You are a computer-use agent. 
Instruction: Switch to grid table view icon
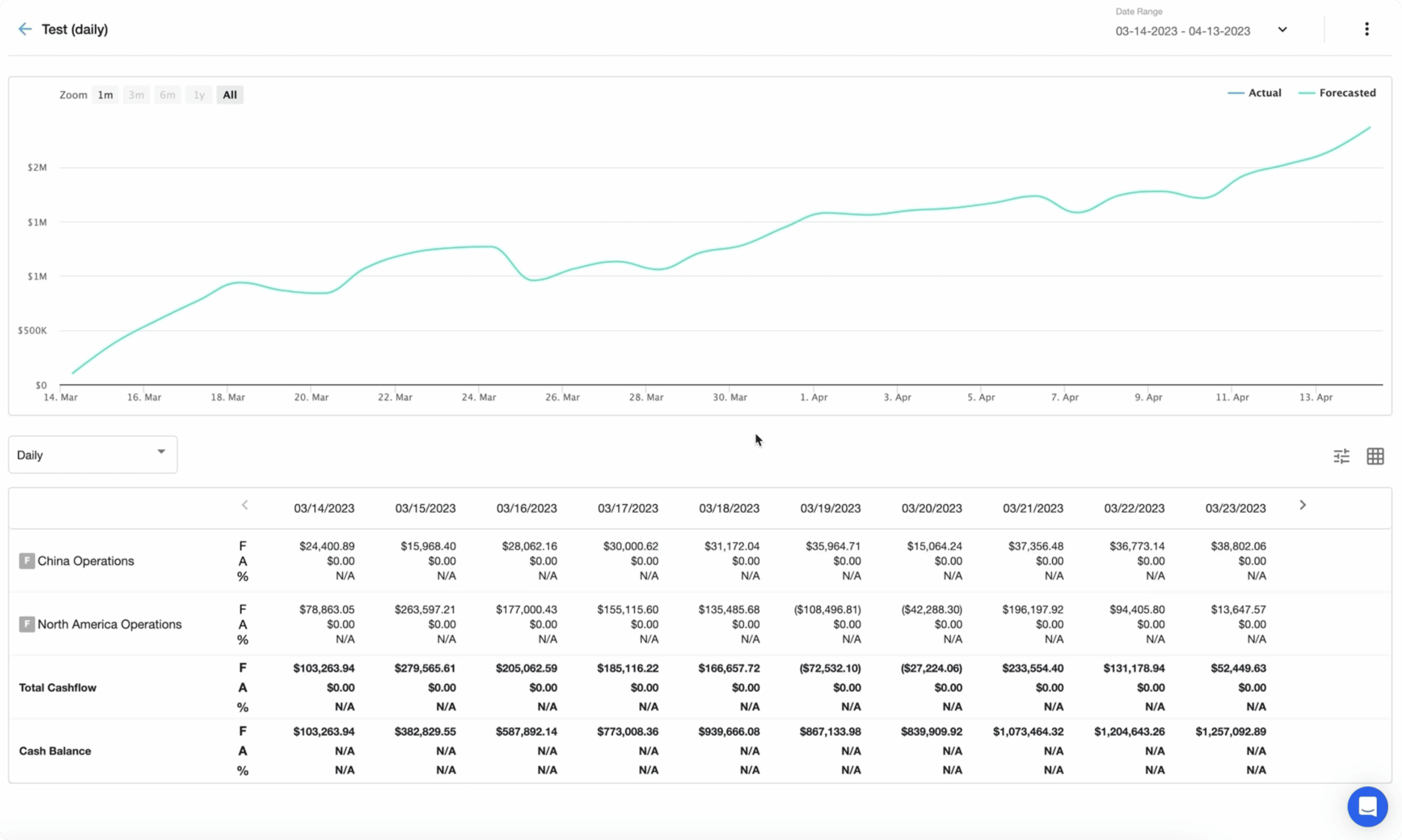click(1376, 456)
